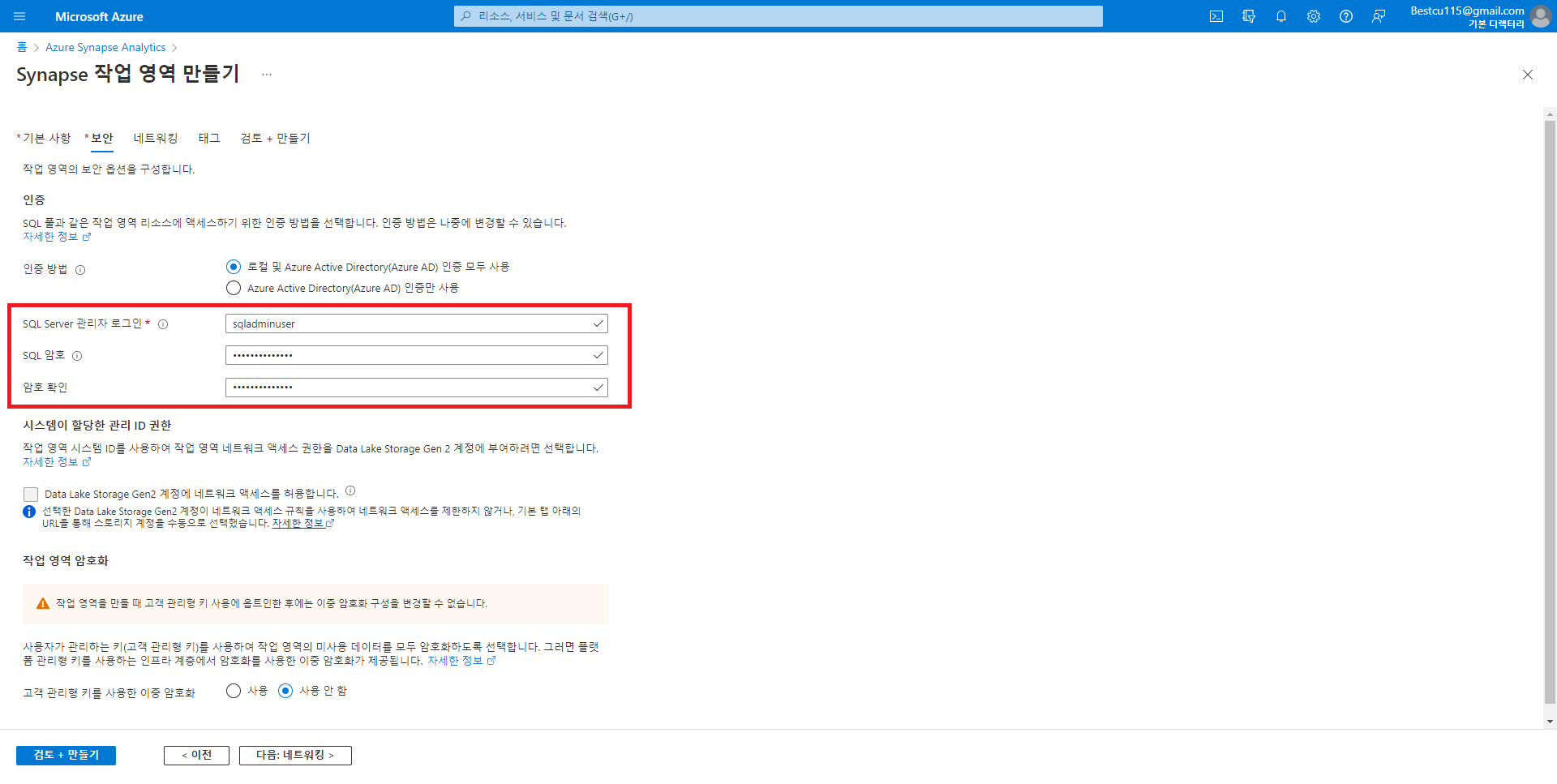Click the blue info icon in the storage note

point(29,512)
